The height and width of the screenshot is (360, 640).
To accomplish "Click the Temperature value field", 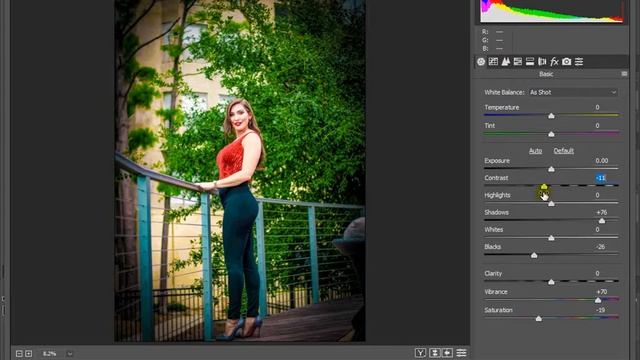I will (597, 107).
